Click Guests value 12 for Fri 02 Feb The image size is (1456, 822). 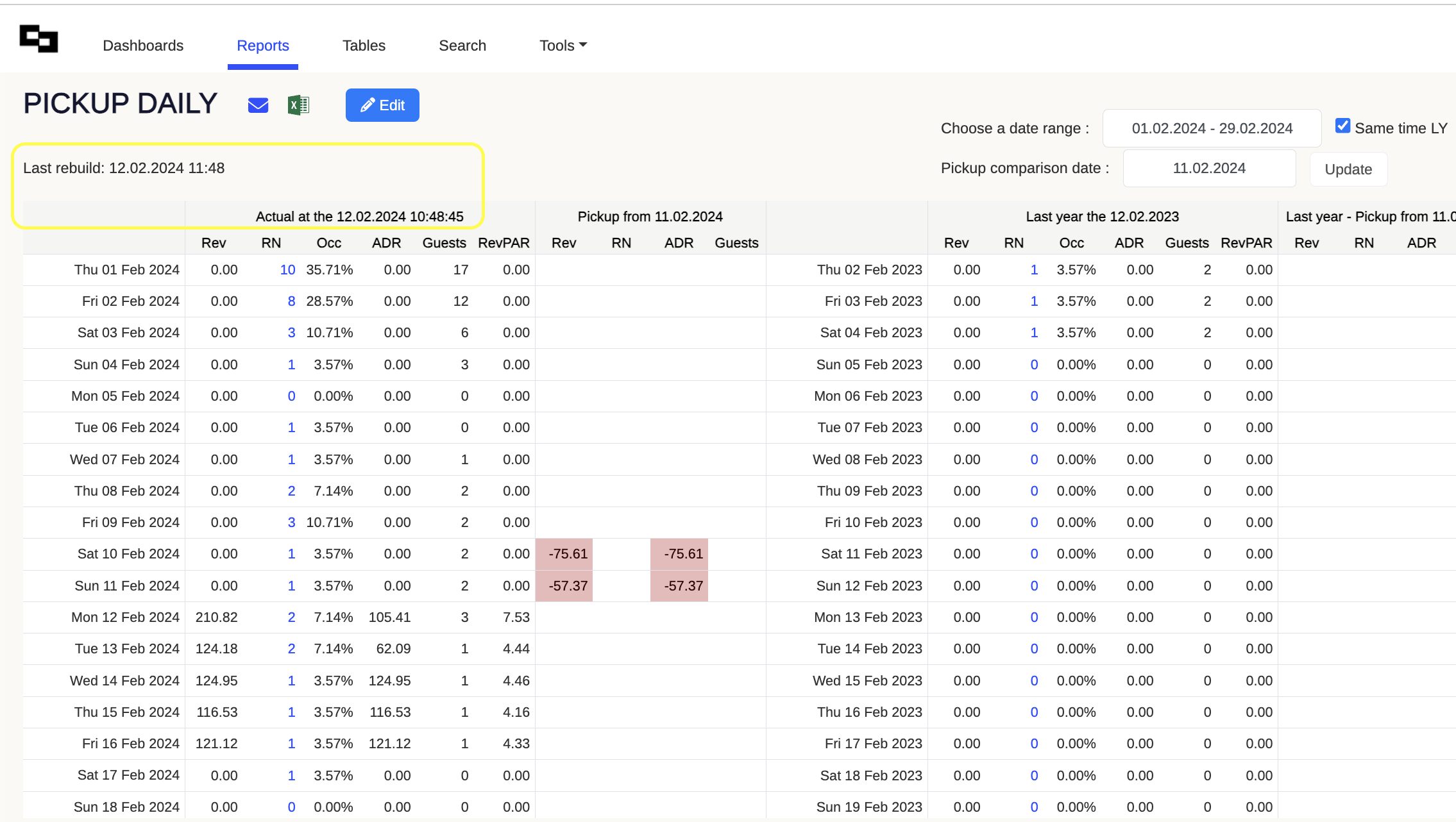tap(461, 301)
